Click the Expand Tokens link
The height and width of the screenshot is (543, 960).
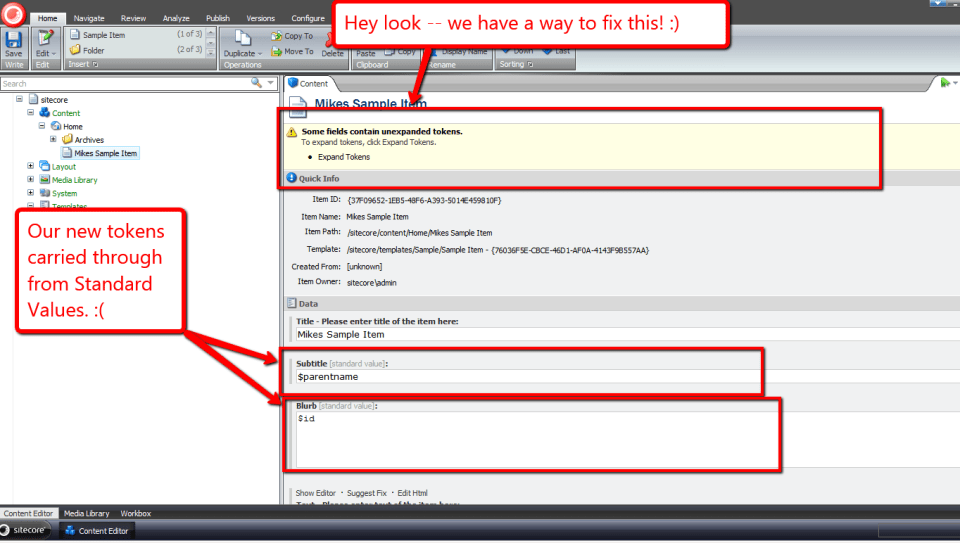(343, 157)
